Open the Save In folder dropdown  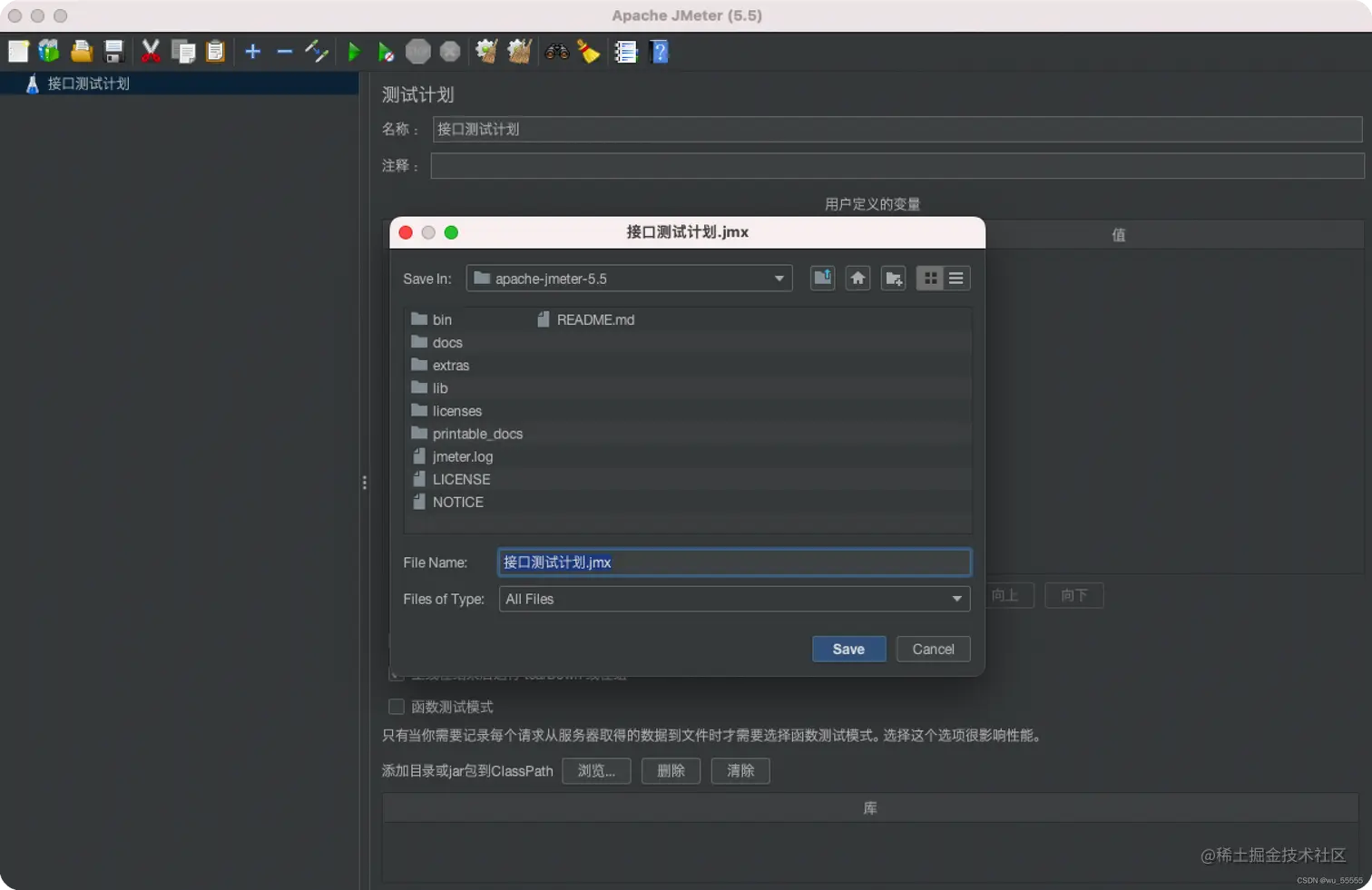coord(629,279)
